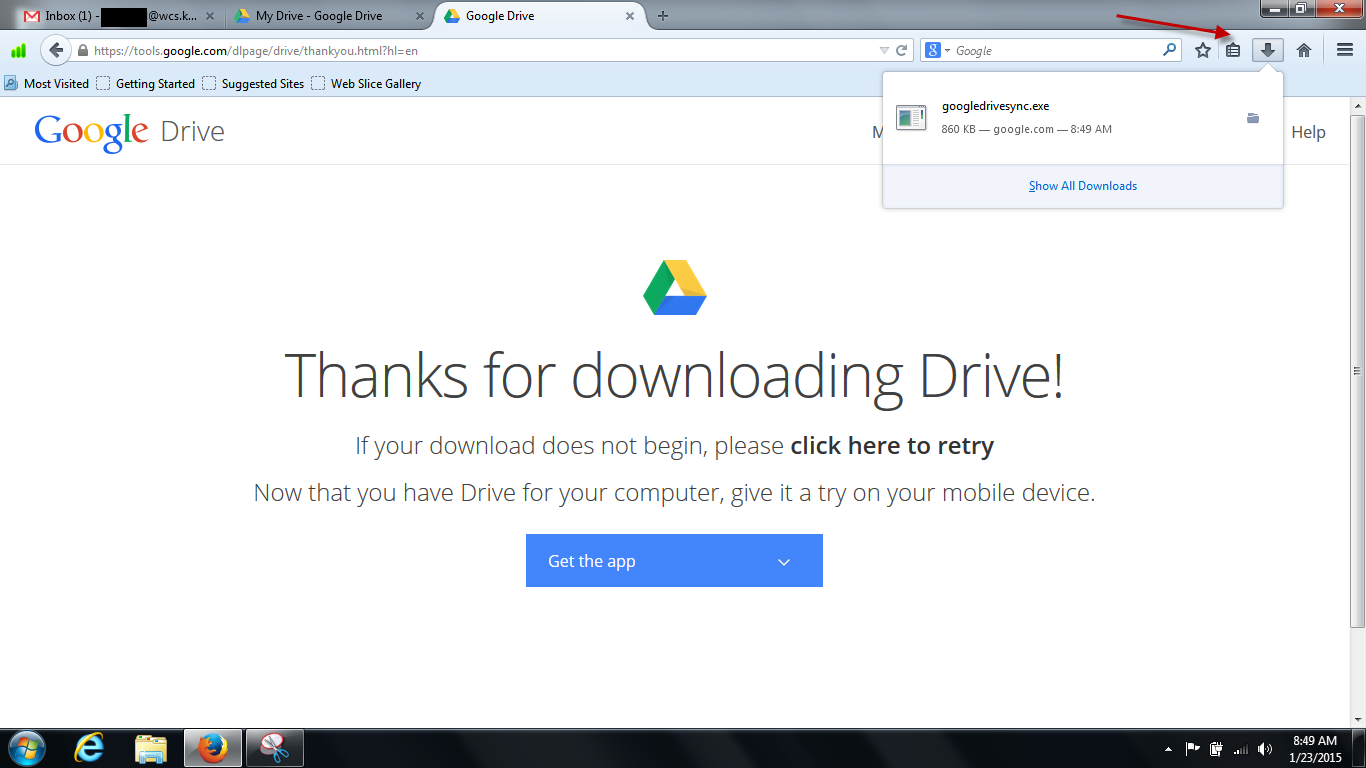The image size is (1366, 768).
Task: Open the googledrivesync.exe download entry
Action: coord(1083,118)
